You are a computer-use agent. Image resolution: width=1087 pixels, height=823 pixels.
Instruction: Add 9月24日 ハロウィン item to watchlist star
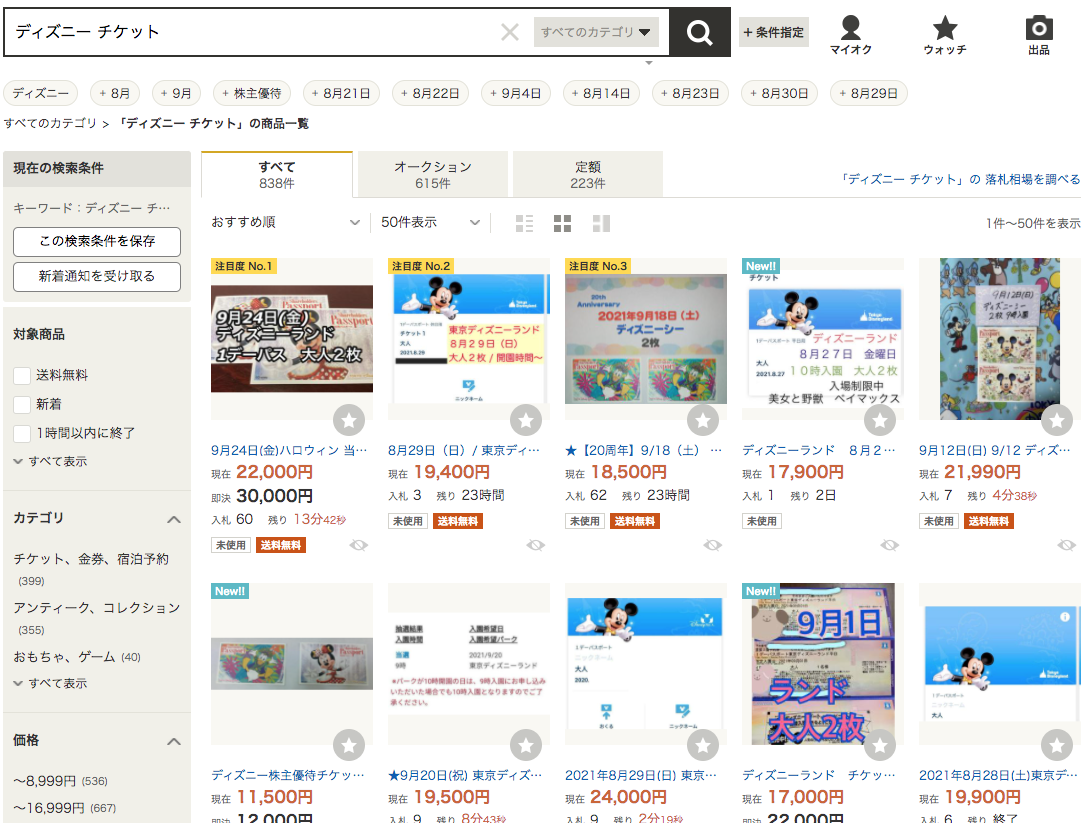[349, 419]
